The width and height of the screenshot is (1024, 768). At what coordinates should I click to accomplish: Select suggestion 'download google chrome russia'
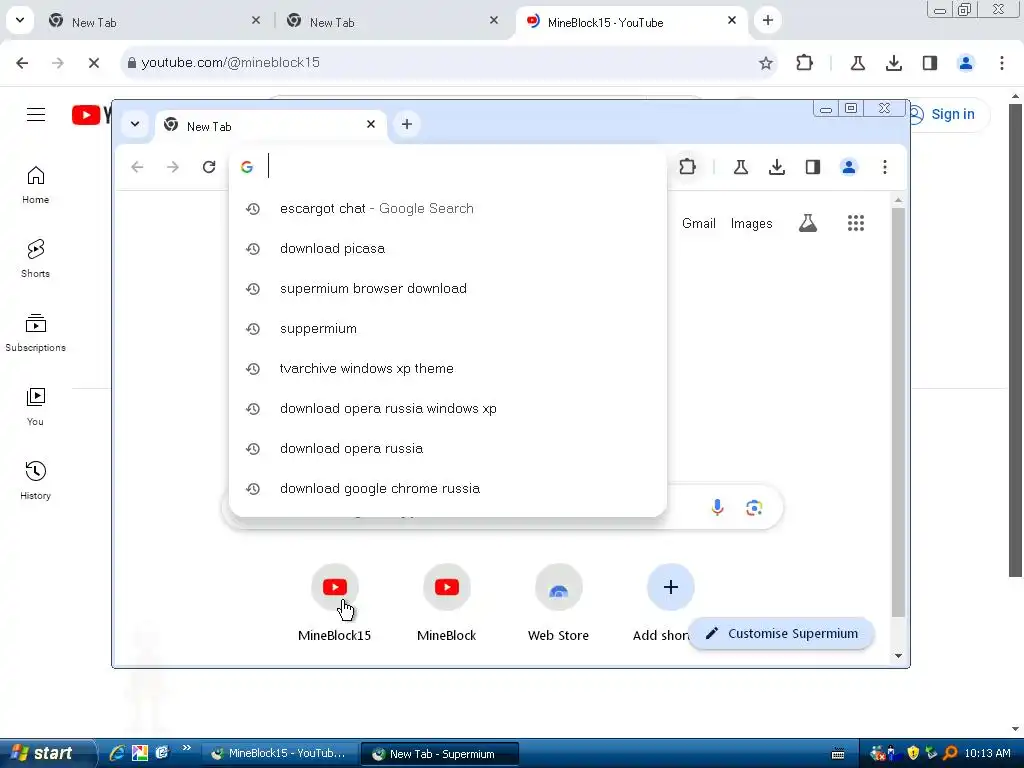coord(448,488)
